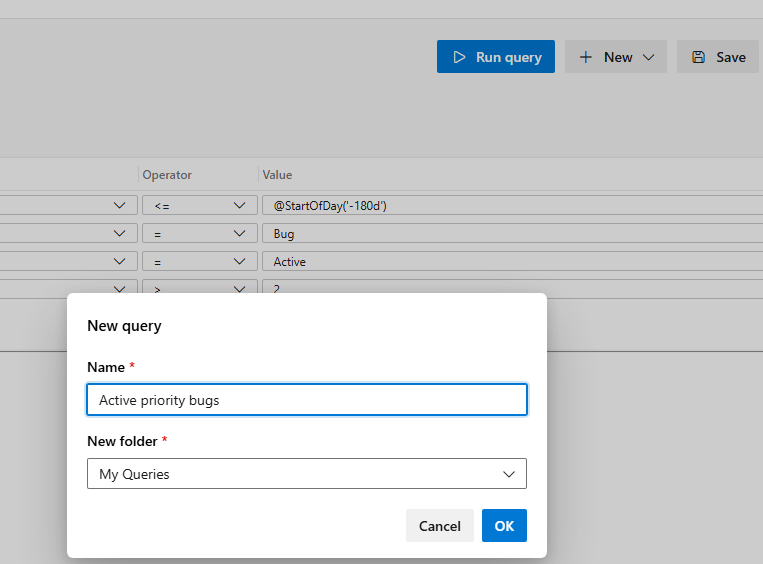Image resolution: width=763 pixels, height=564 pixels.
Task: Open the New dropdown button
Action: [616, 57]
